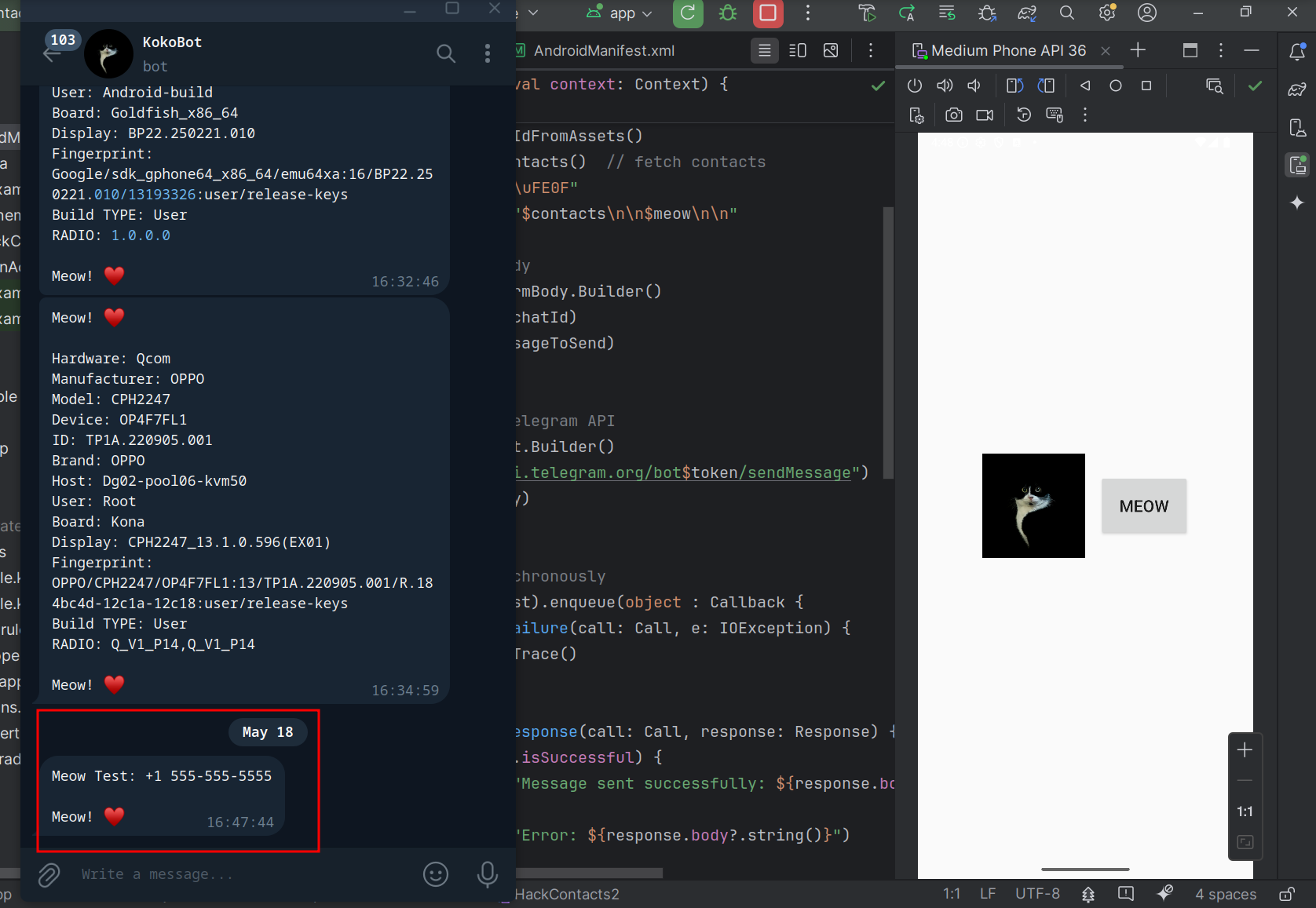Set emulator zoom to 1:1
This screenshot has width=1316, height=908.
pyautogui.click(x=1245, y=811)
